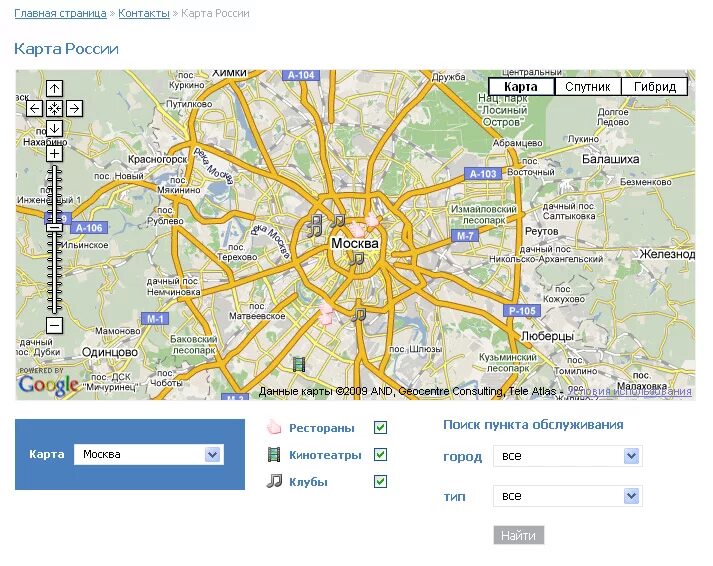Click the Клубы legend label

308,482
